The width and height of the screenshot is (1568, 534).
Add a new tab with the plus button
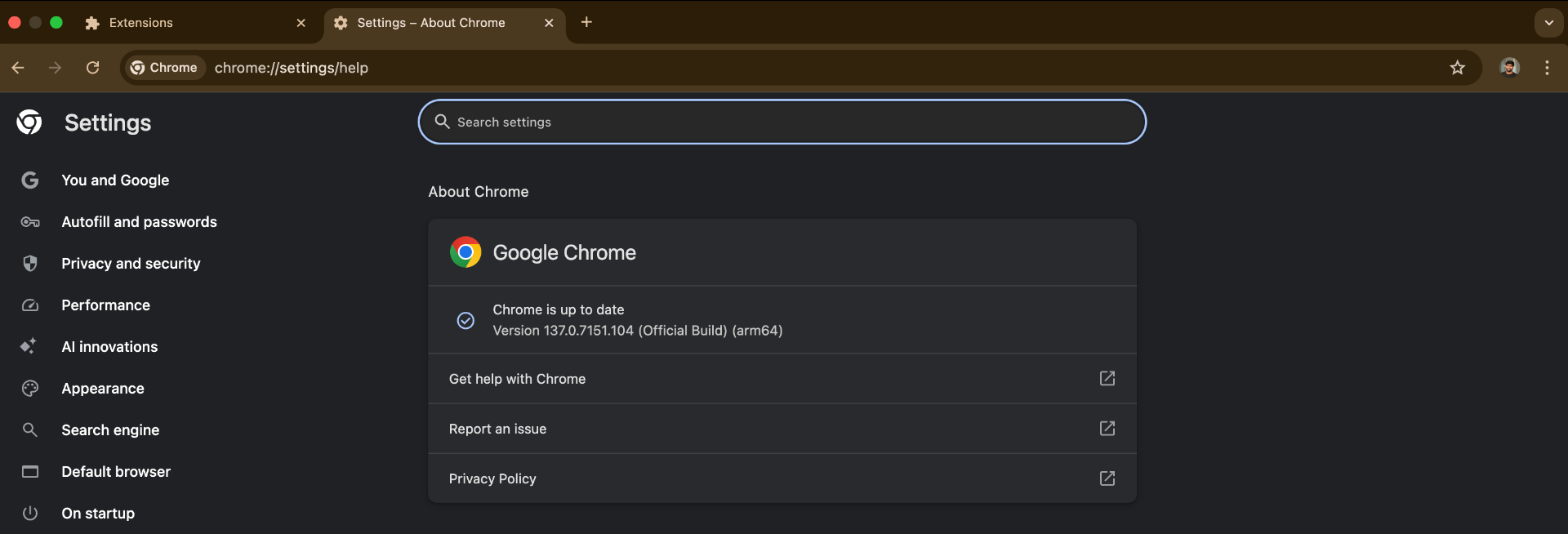(586, 22)
